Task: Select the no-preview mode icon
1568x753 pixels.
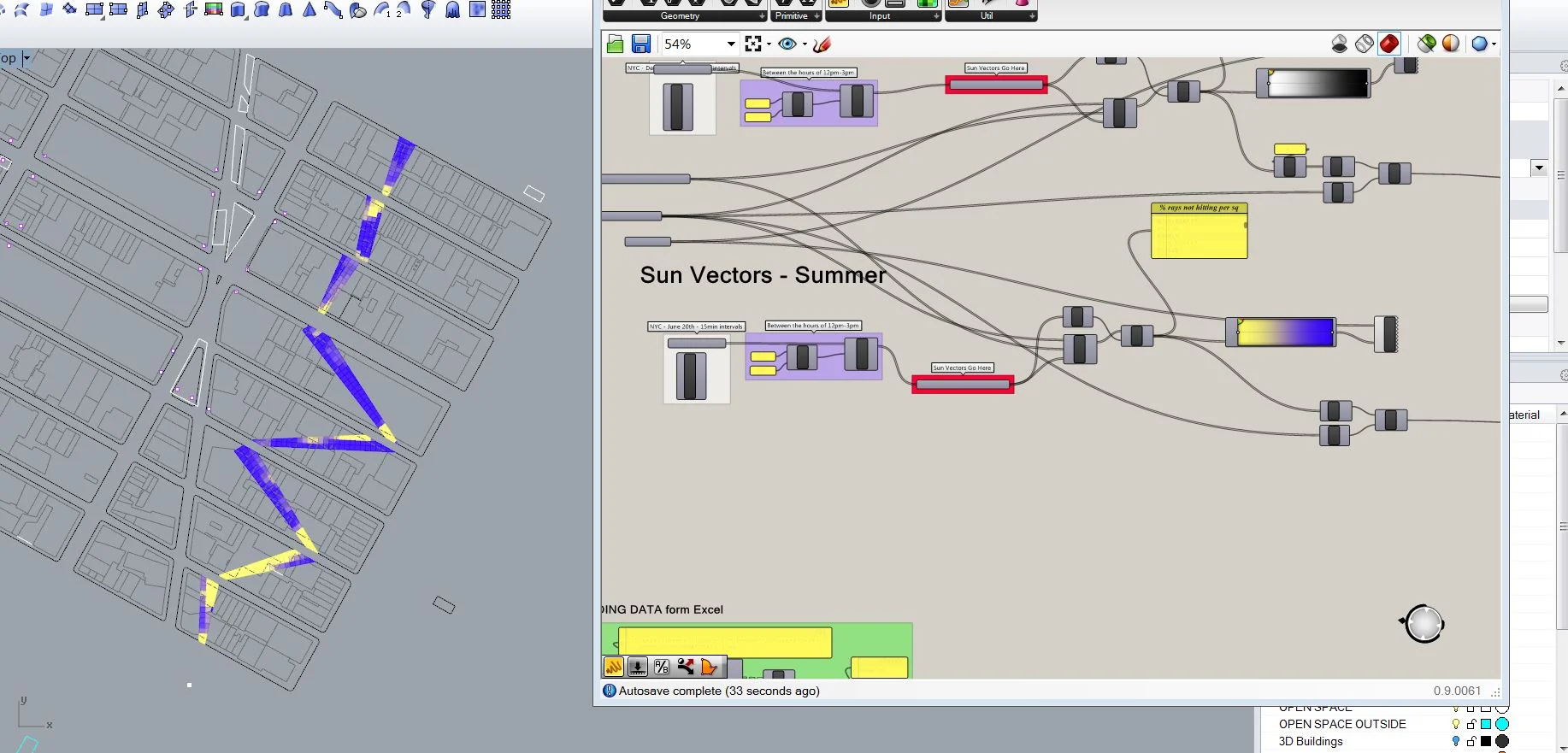Action: click(1340, 44)
